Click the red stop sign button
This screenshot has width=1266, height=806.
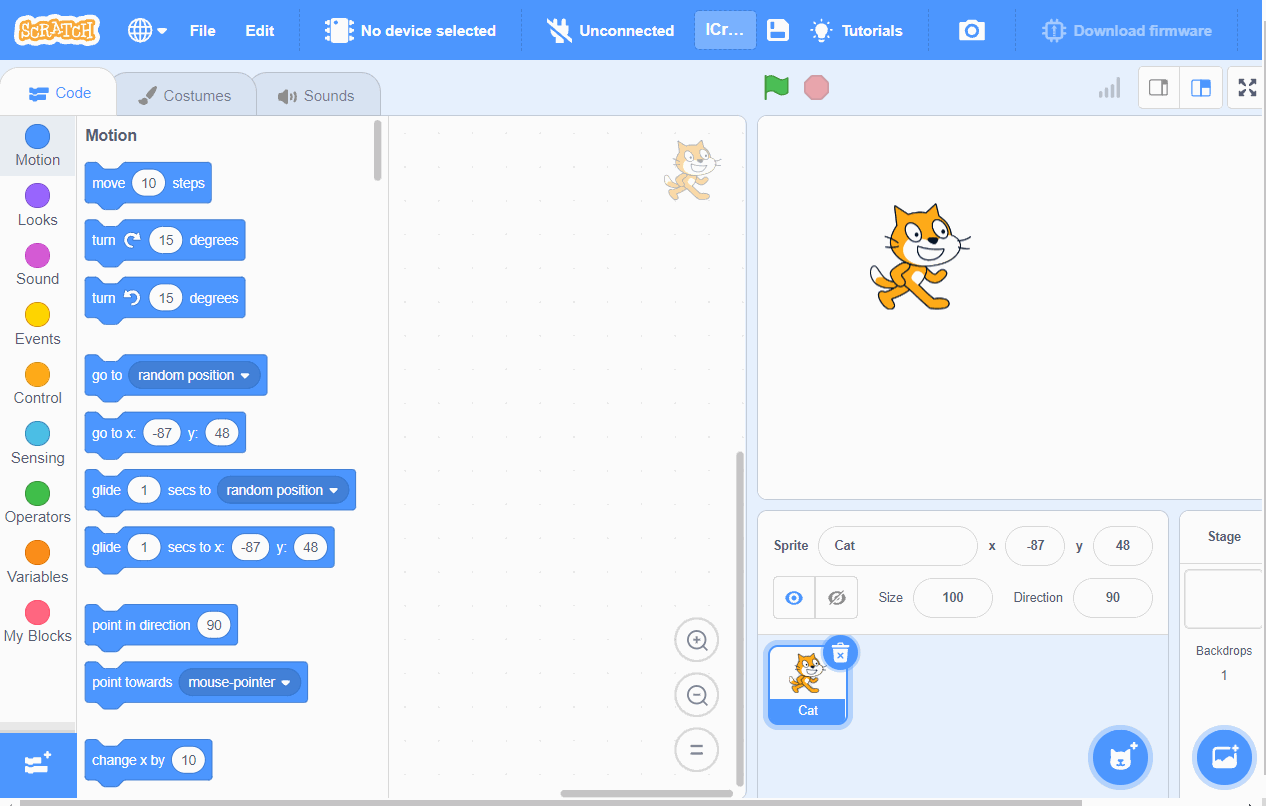pos(817,87)
